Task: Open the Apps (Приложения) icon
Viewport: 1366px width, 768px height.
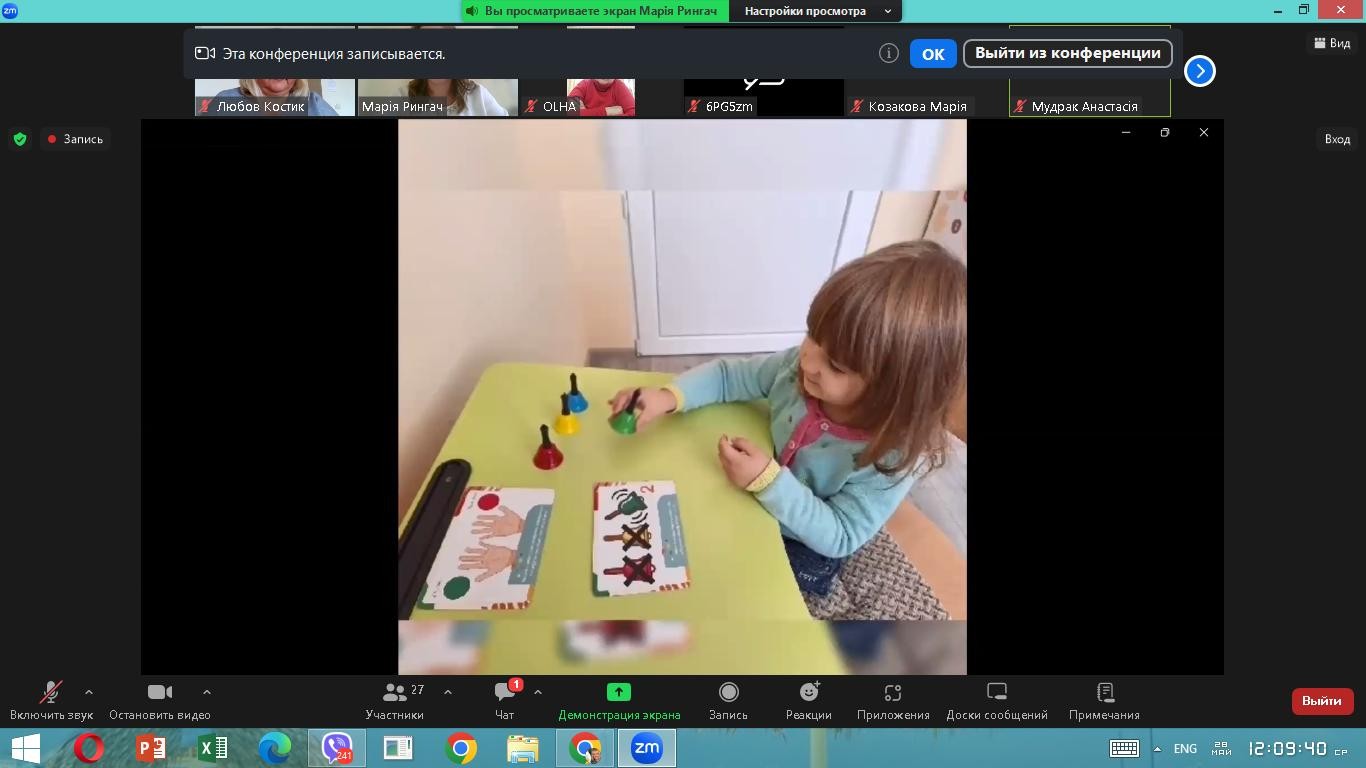Action: click(893, 692)
